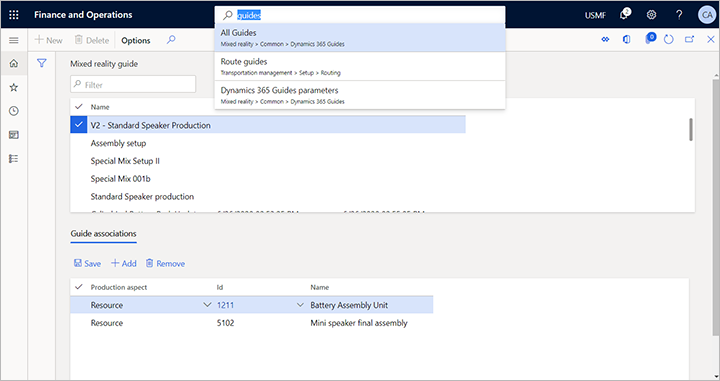Image resolution: width=720 pixels, height=381 pixels.
Task: Open CA user account avatar
Action: coord(707,15)
